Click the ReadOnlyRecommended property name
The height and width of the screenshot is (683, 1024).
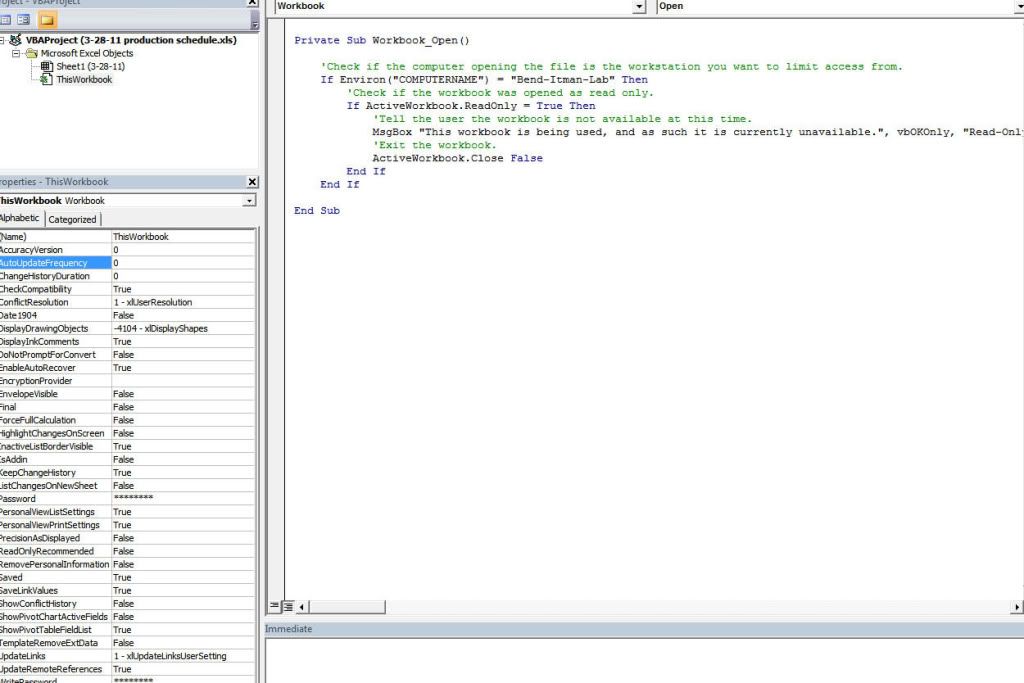tap(47, 551)
